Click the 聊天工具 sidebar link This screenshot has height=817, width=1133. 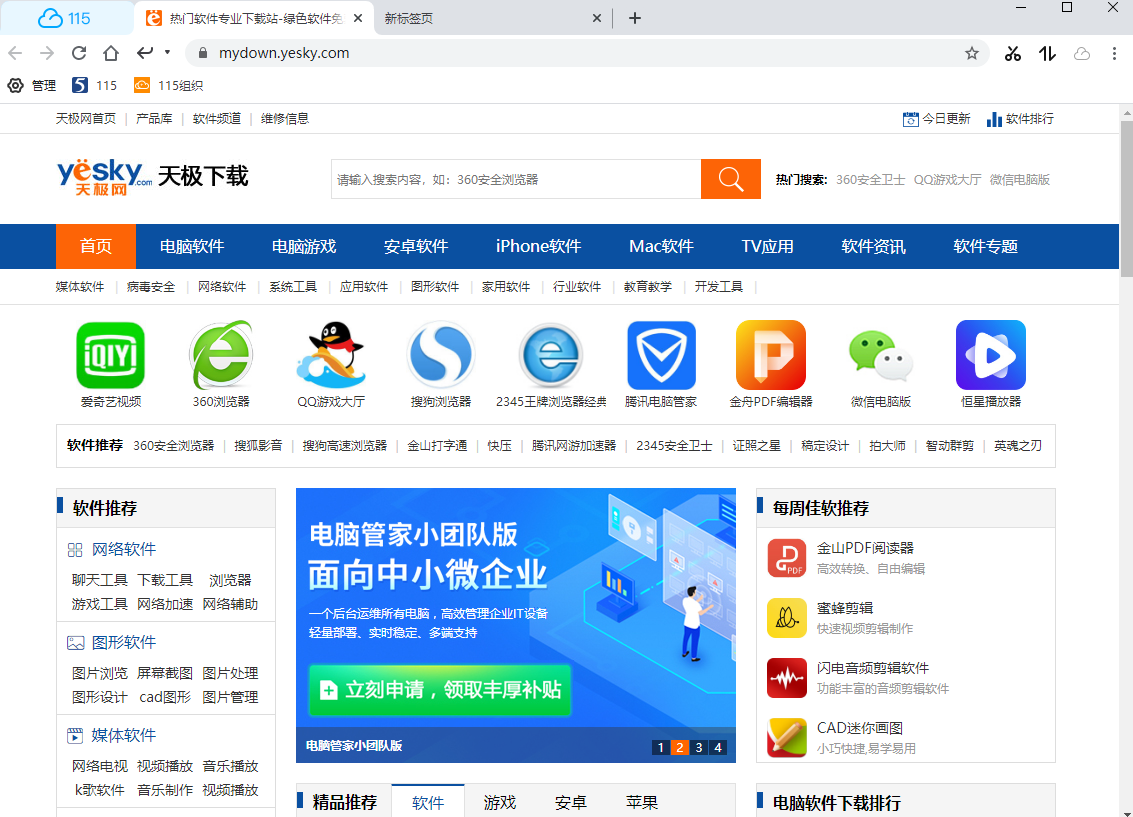100,580
